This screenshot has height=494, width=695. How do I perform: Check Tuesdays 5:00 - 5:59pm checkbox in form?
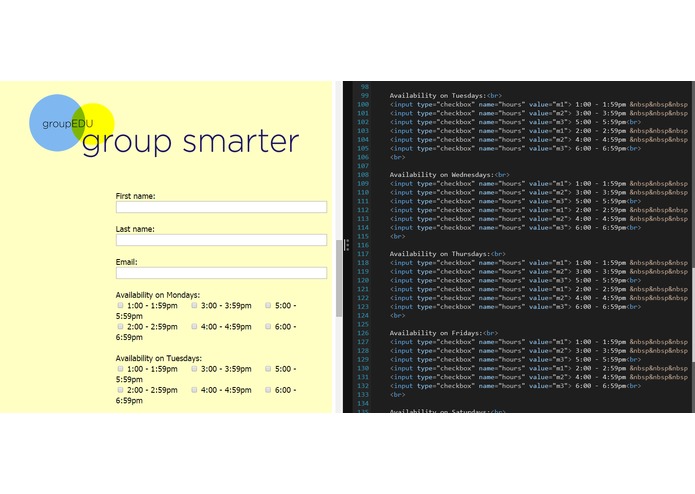268,369
